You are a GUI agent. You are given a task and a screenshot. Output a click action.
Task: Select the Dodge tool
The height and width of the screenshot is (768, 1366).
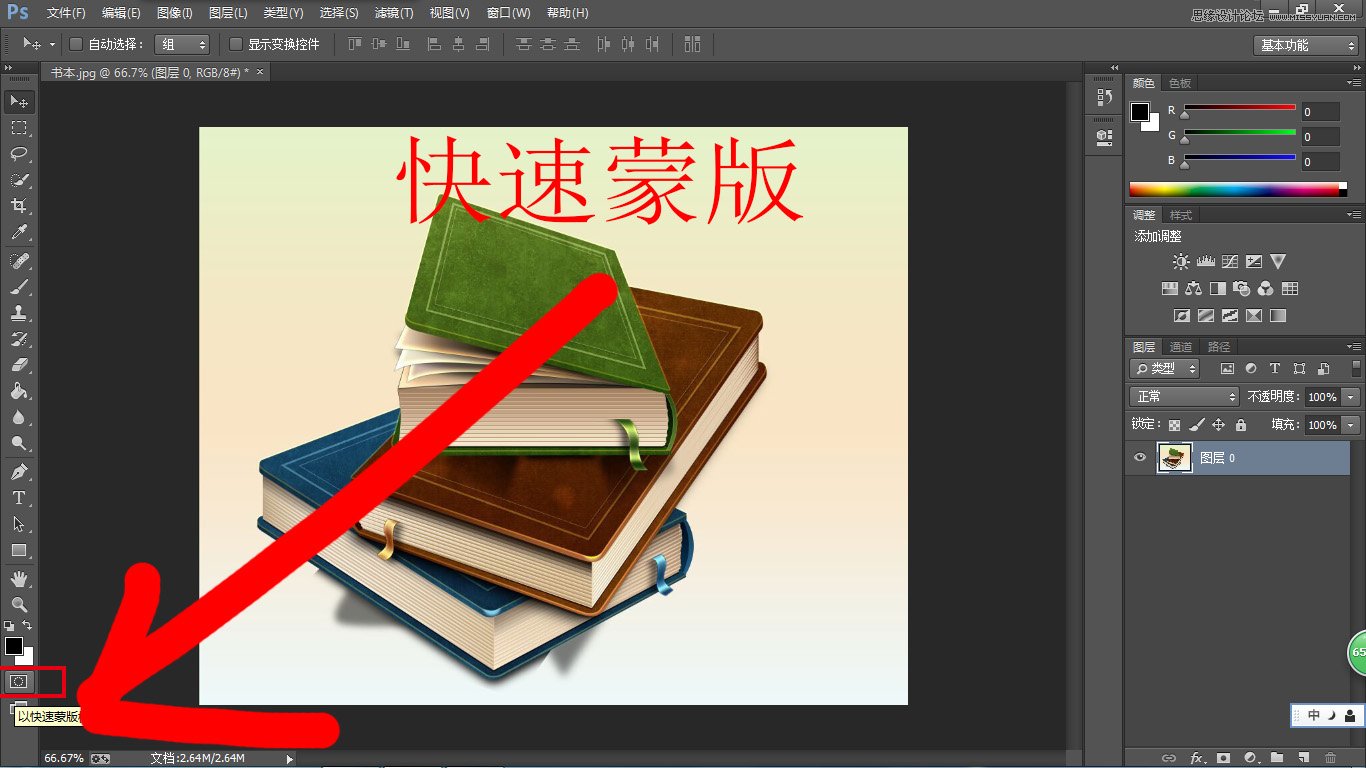[x=19, y=443]
